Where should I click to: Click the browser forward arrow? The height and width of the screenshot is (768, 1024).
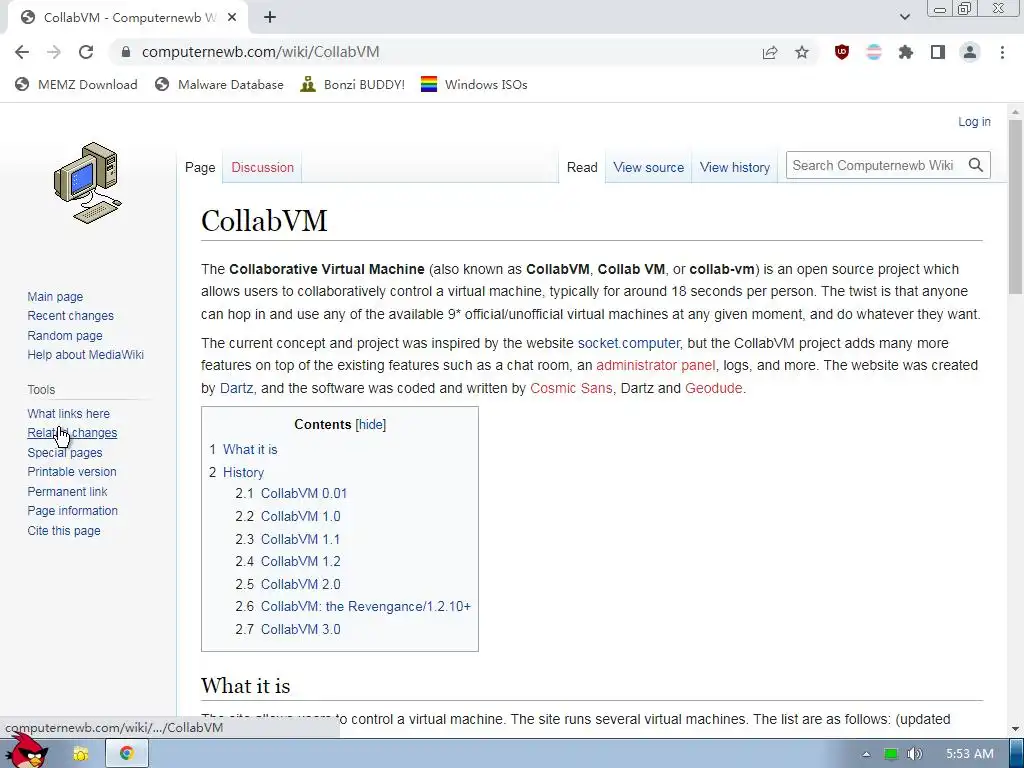click(x=54, y=52)
